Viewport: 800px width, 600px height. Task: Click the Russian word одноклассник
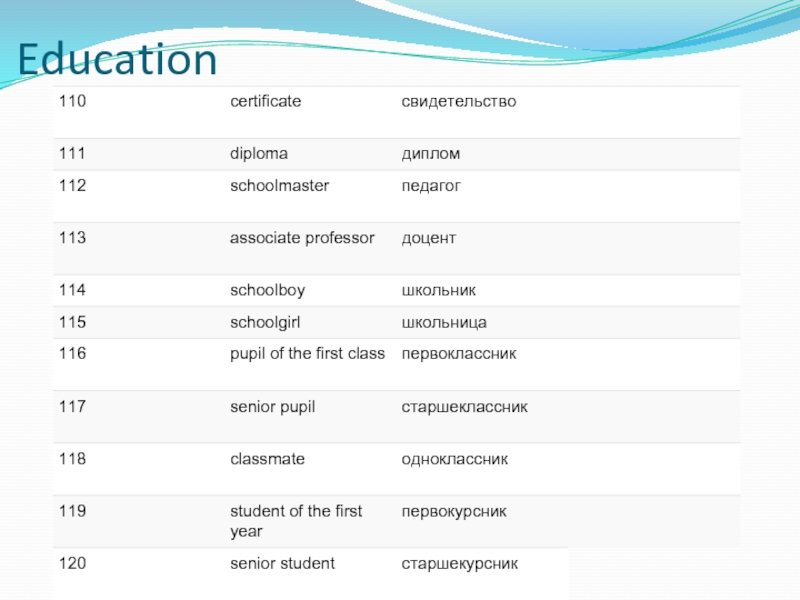point(455,460)
